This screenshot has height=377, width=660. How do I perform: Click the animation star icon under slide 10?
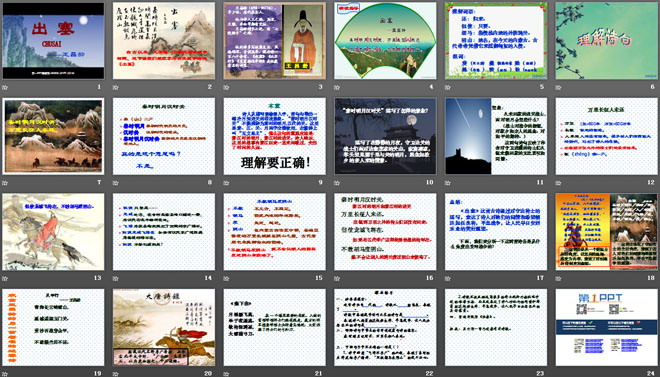pos(337,183)
